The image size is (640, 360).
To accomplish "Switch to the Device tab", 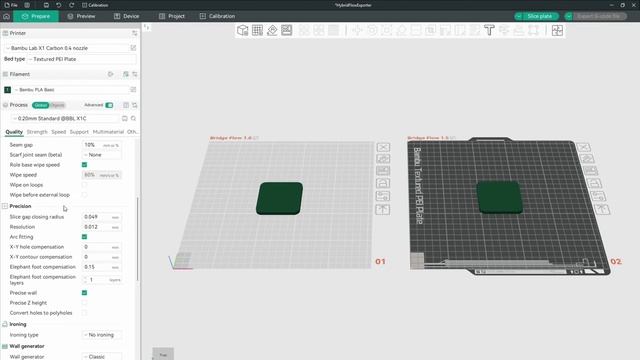I will pos(127,16).
